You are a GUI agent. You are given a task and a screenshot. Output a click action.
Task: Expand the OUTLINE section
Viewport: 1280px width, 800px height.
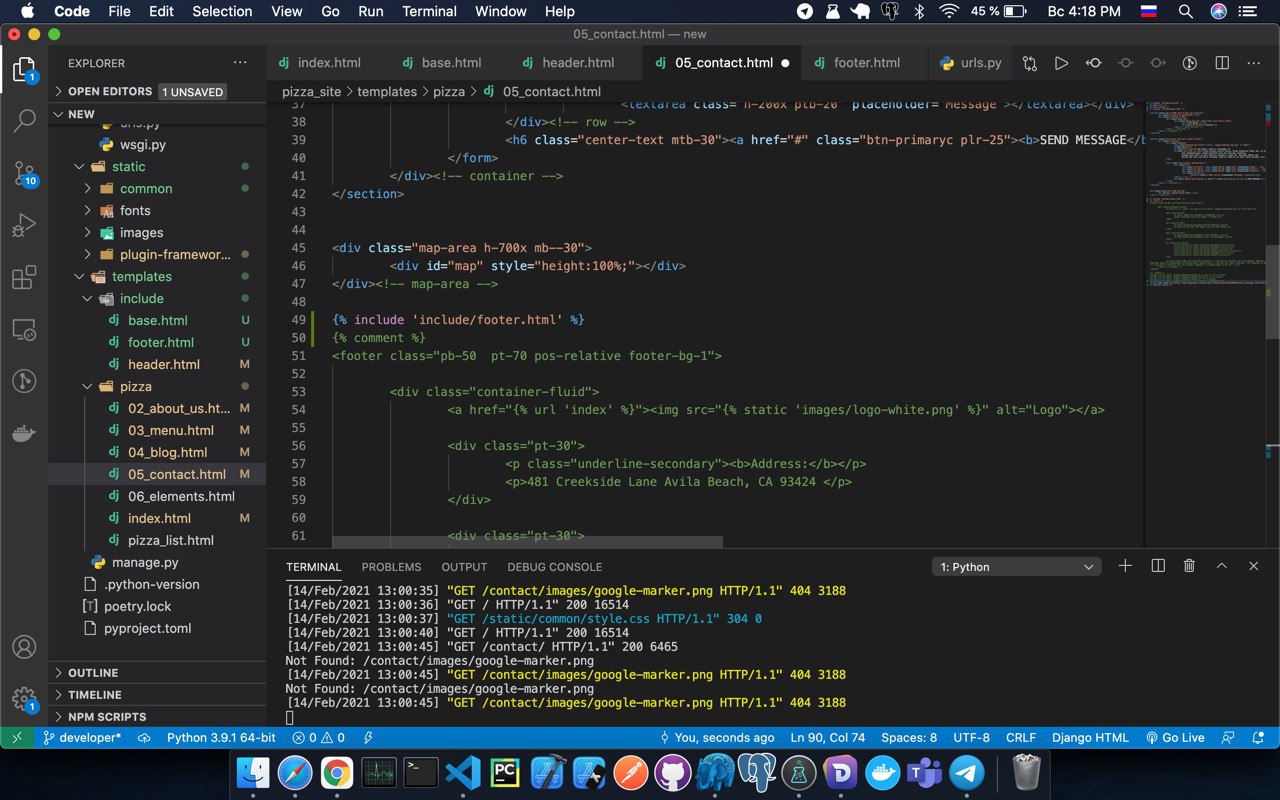pyautogui.click(x=93, y=673)
